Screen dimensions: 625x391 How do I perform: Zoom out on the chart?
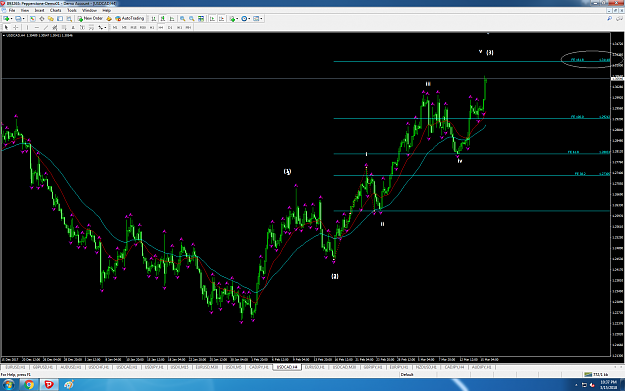(192, 18)
